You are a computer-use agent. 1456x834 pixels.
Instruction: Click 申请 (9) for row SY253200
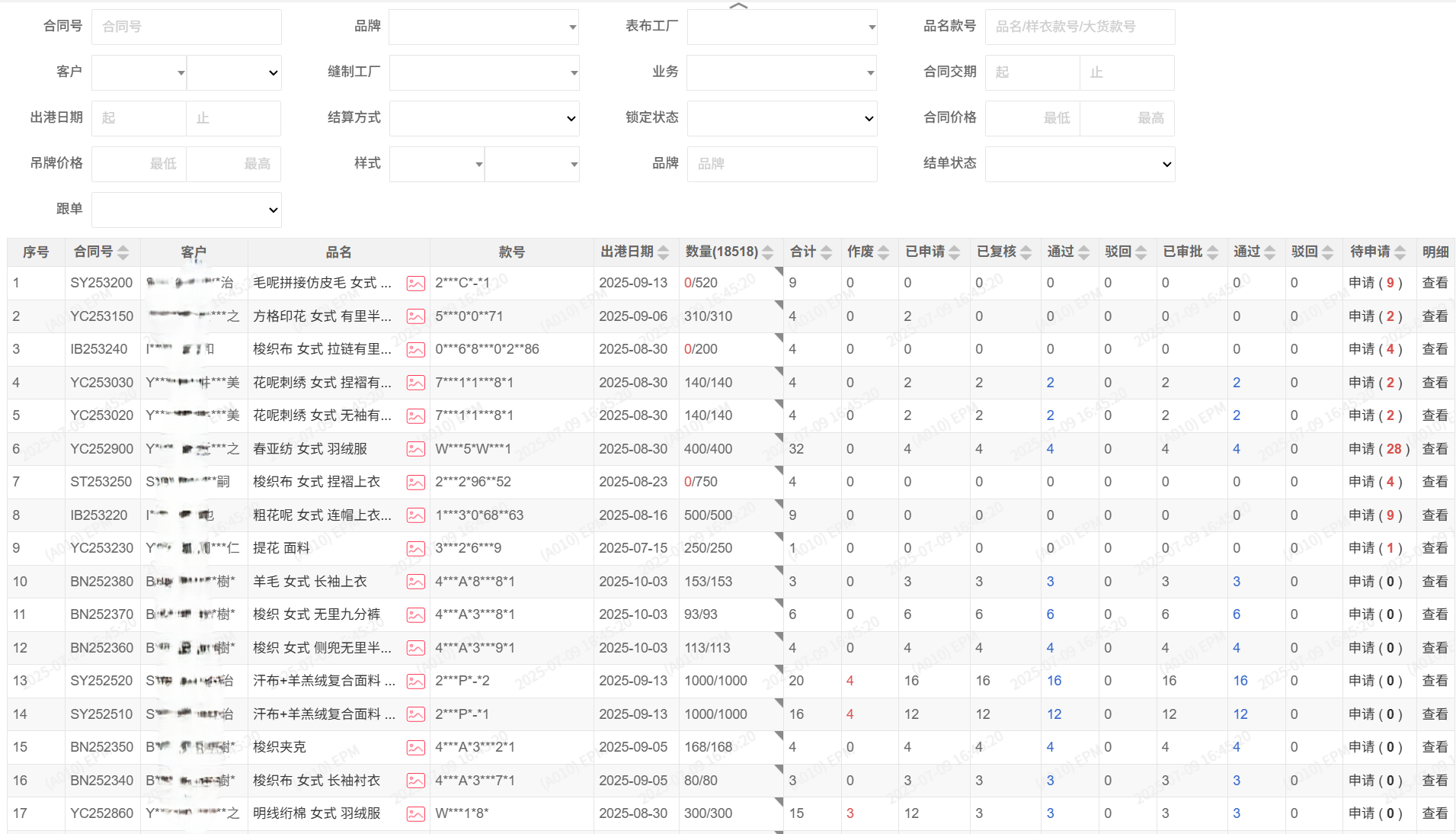tap(1375, 283)
